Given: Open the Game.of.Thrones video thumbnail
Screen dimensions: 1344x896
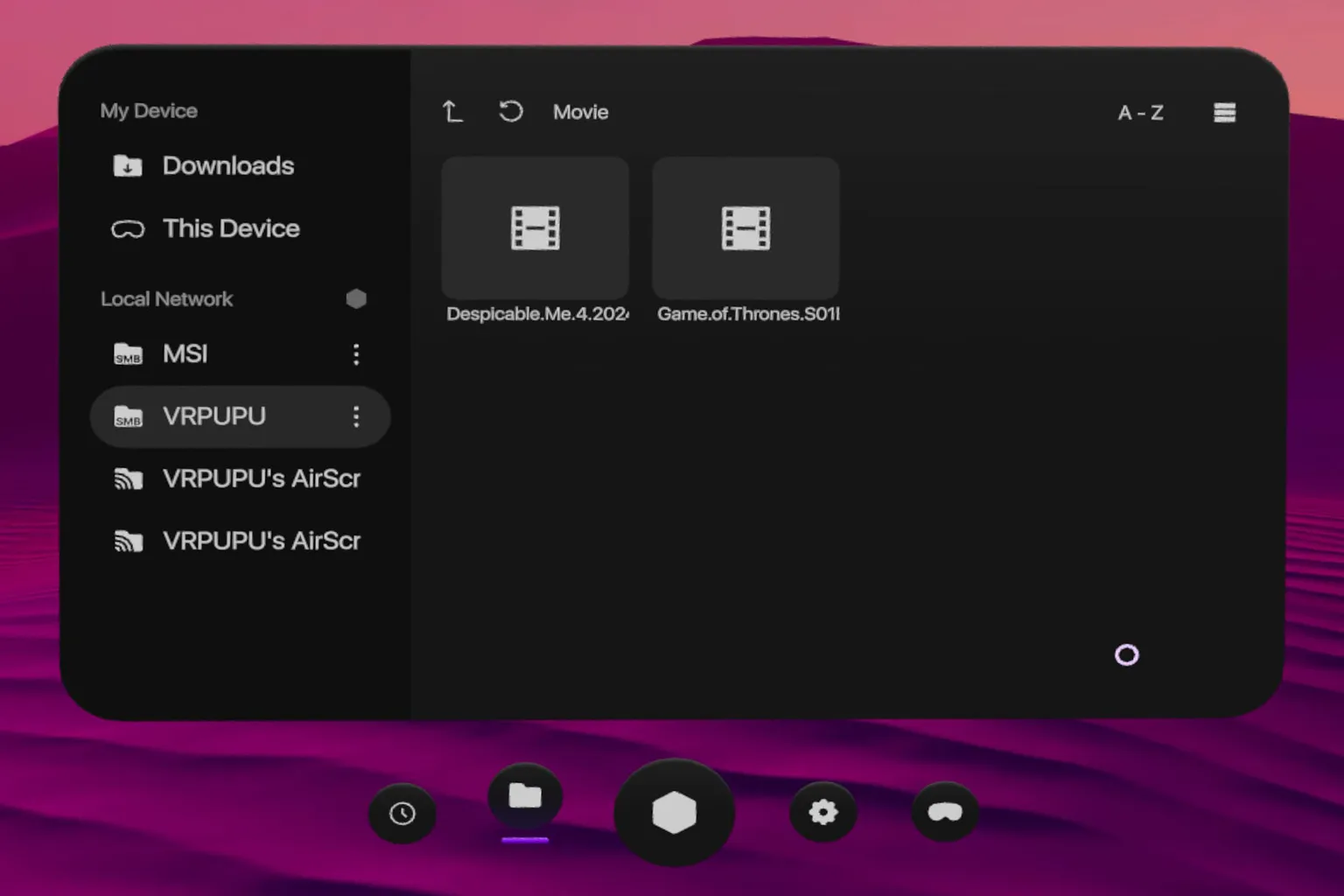Looking at the screenshot, I should tap(746, 228).
